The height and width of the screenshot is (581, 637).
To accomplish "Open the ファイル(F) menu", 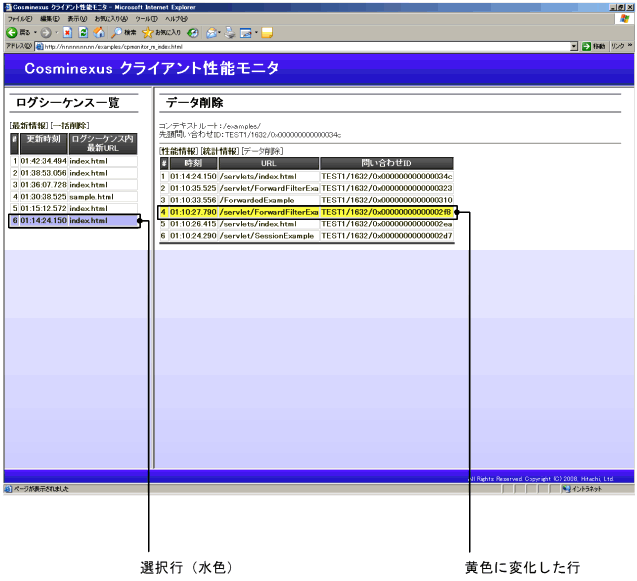I will coord(19,19).
